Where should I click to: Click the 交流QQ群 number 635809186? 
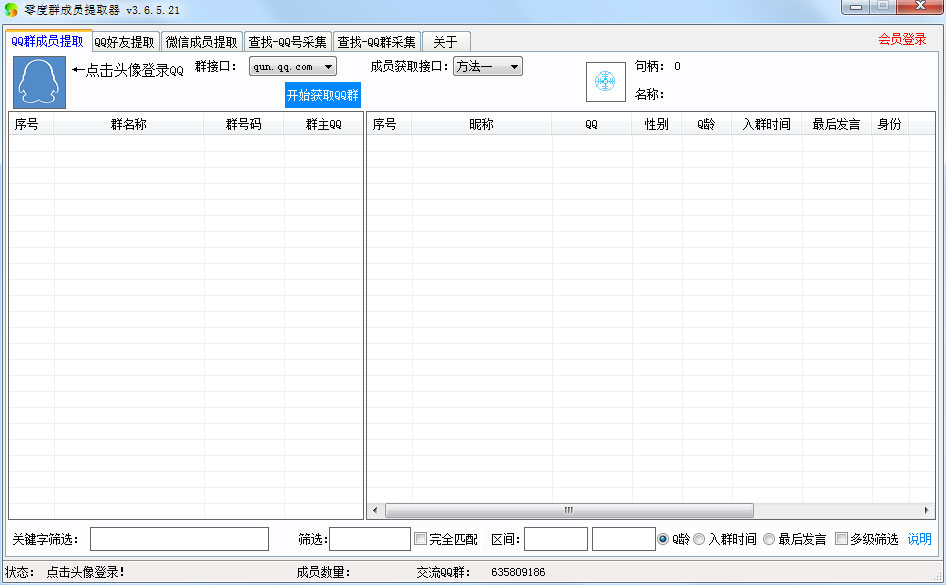pos(518,572)
